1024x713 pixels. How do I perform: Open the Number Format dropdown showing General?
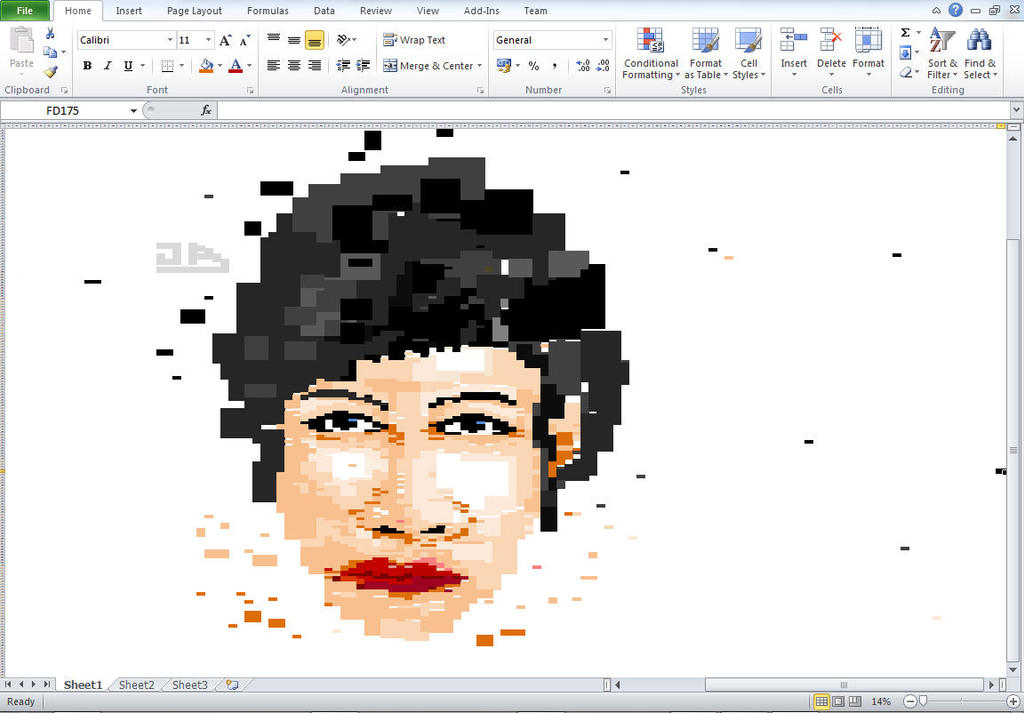(x=551, y=38)
